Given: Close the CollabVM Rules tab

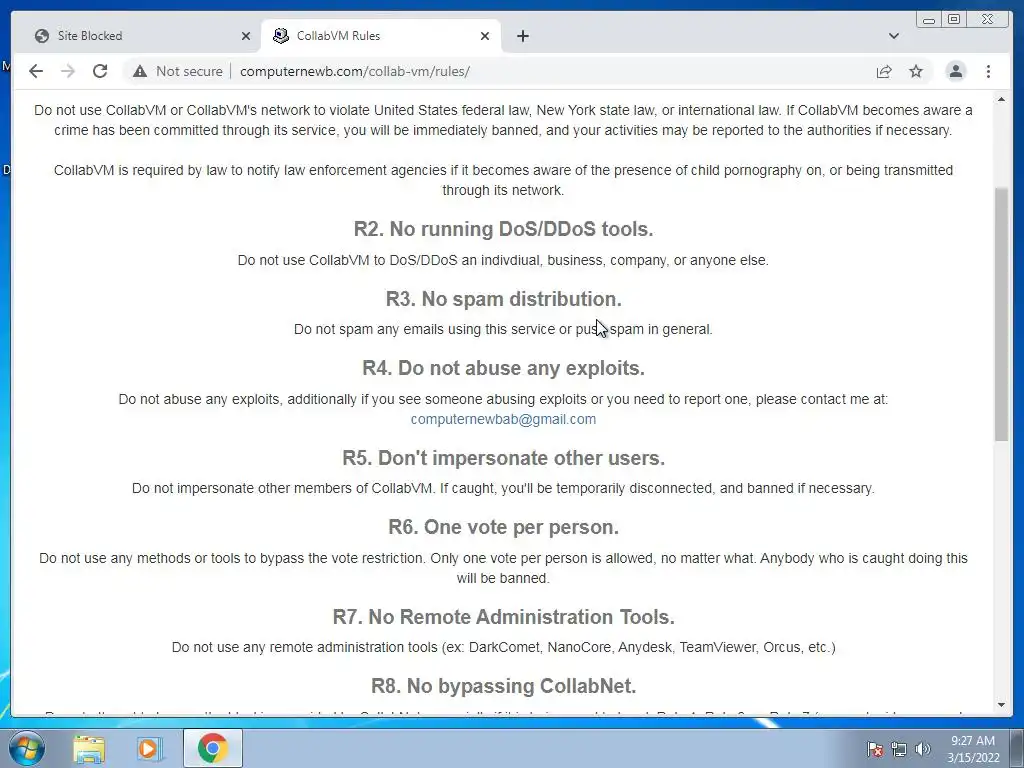Looking at the screenshot, I should [485, 36].
